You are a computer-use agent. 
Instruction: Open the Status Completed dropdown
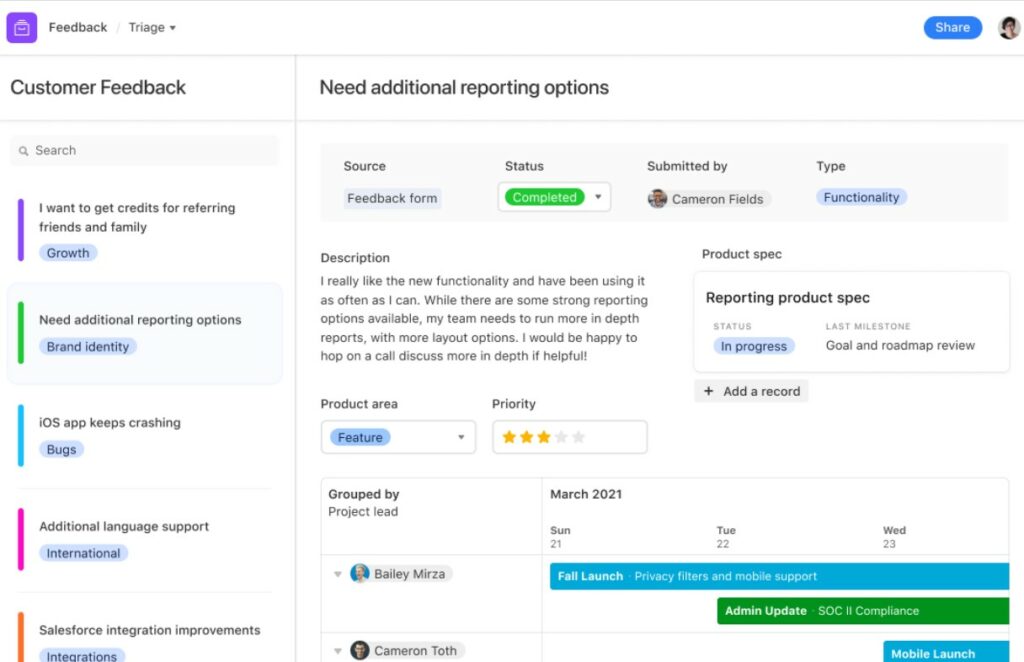coord(554,197)
